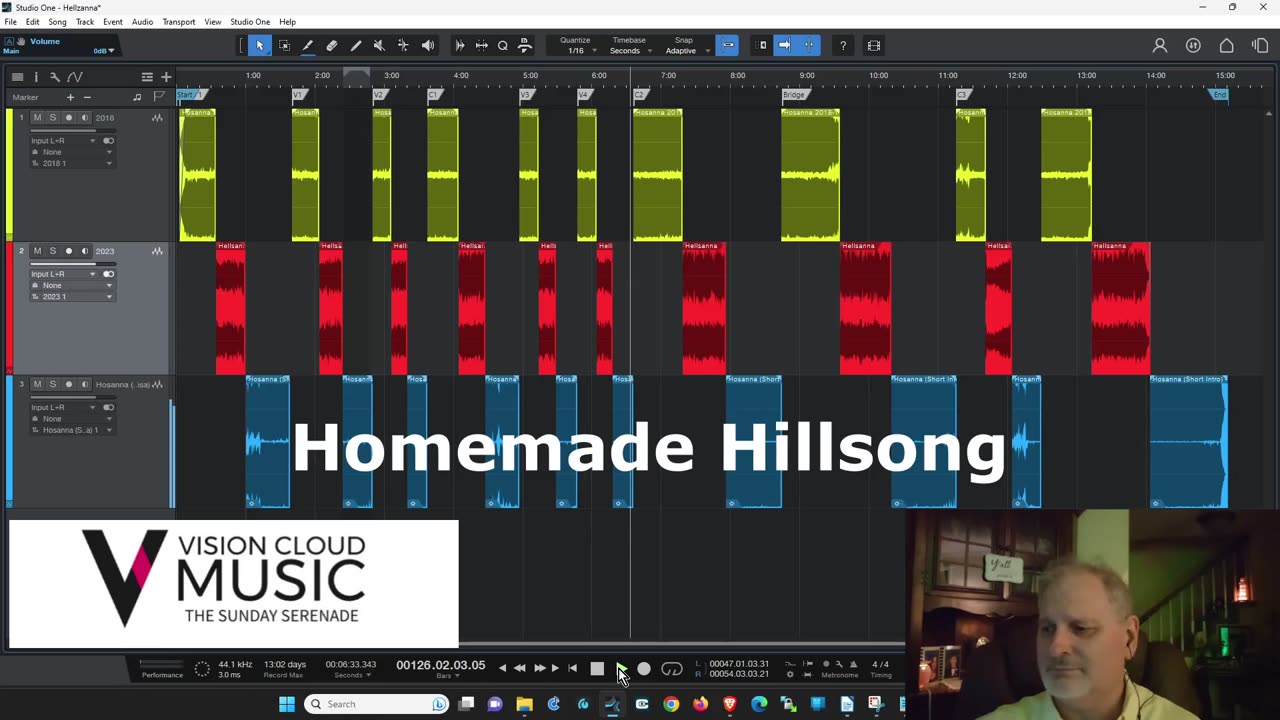Image resolution: width=1280 pixels, height=720 pixels.
Task: Show automation curve icon
Action: pos(74,77)
